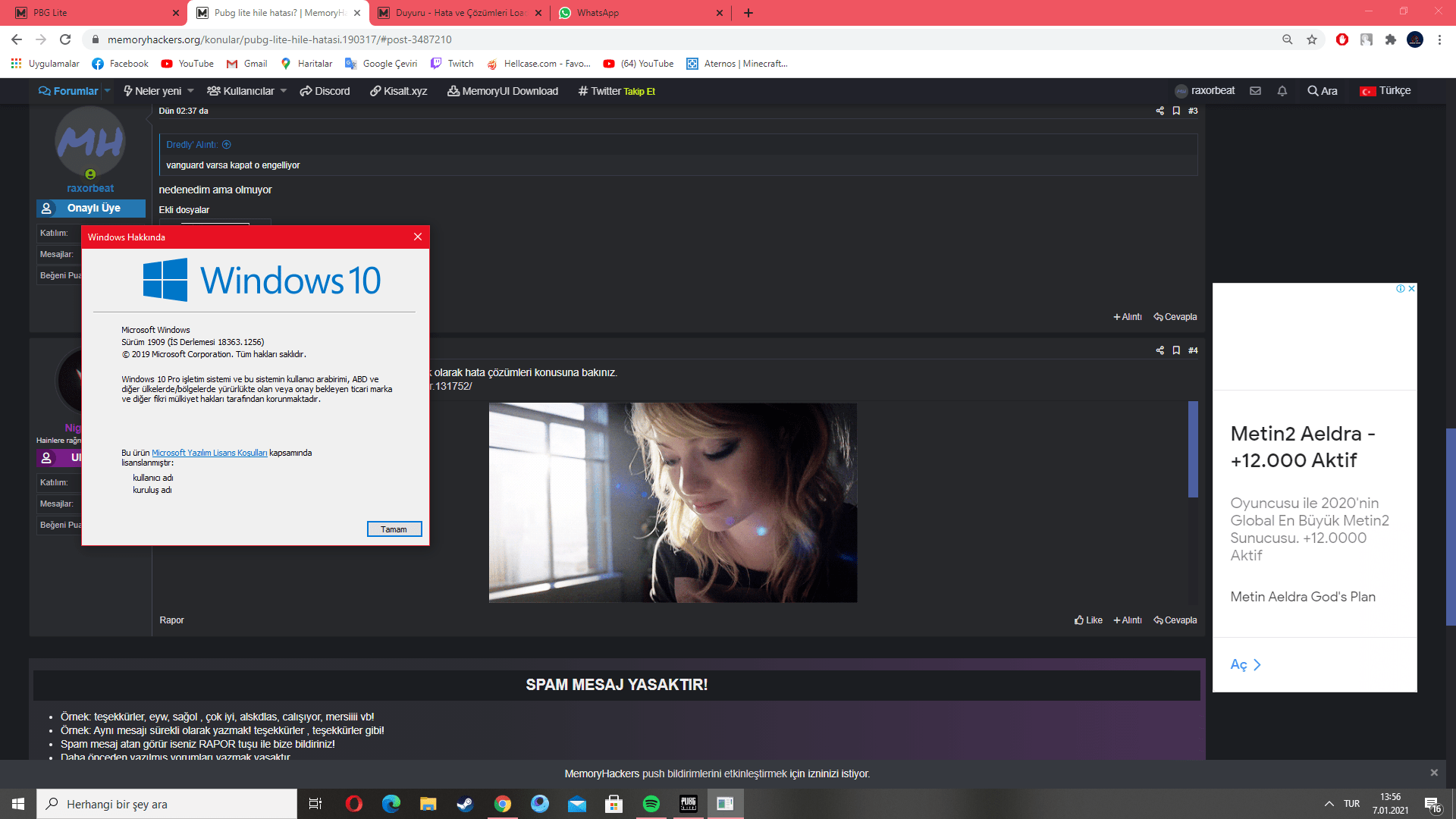This screenshot has width=1456, height=819.
Task: Dismiss the push notification banner
Action: [x=1434, y=773]
